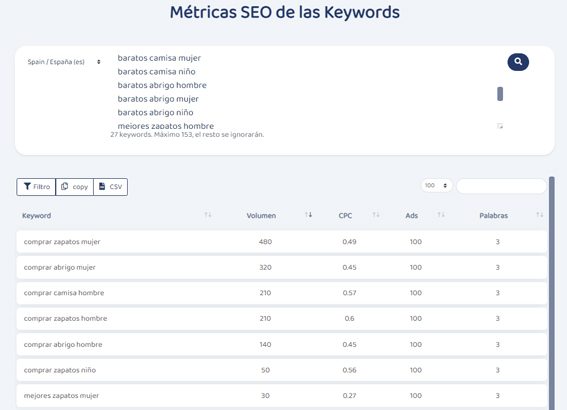Open the Spain / España (es) country selector
The image size is (567, 410).
pyautogui.click(x=64, y=62)
